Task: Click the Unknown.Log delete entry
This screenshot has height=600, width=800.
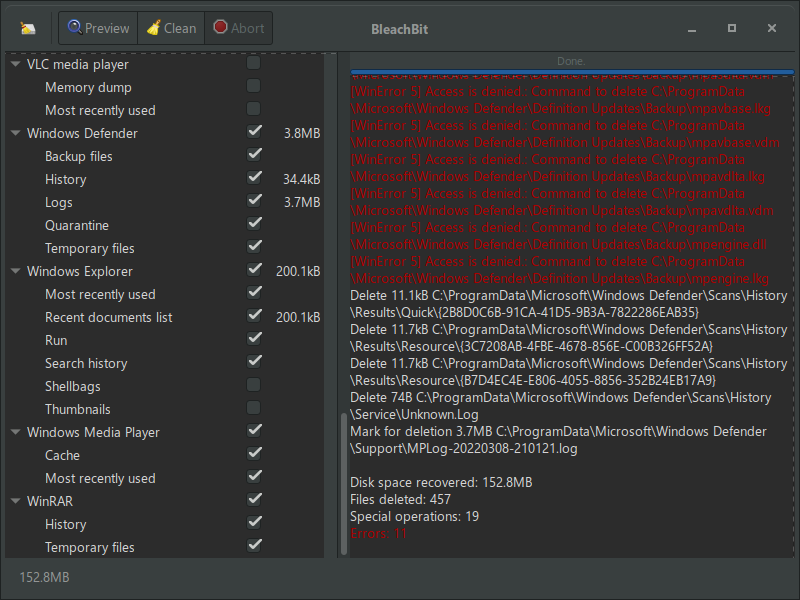Action: [x=561, y=406]
